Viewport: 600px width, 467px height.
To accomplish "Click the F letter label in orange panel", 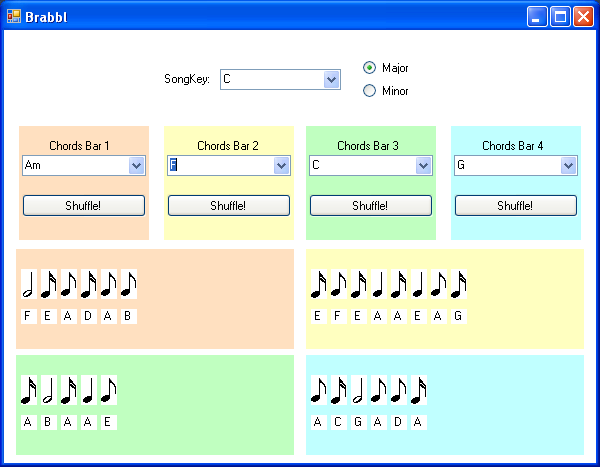I will 29,316.
